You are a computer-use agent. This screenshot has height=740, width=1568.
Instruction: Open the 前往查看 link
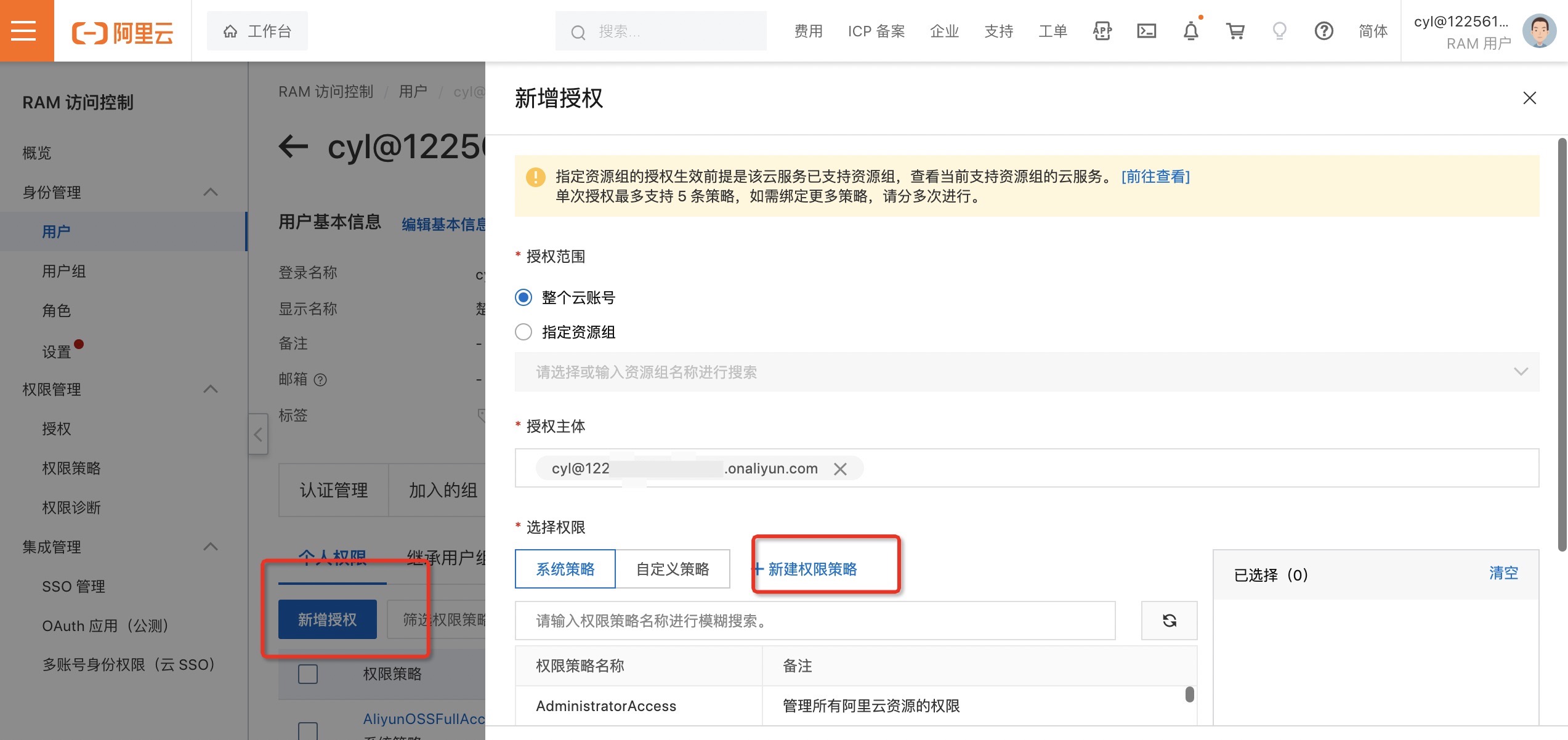pyautogui.click(x=1155, y=177)
